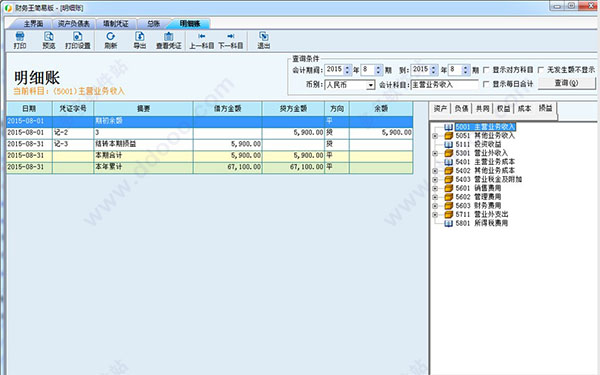
Task: Click the 本年累计 row
Action: pos(210,167)
